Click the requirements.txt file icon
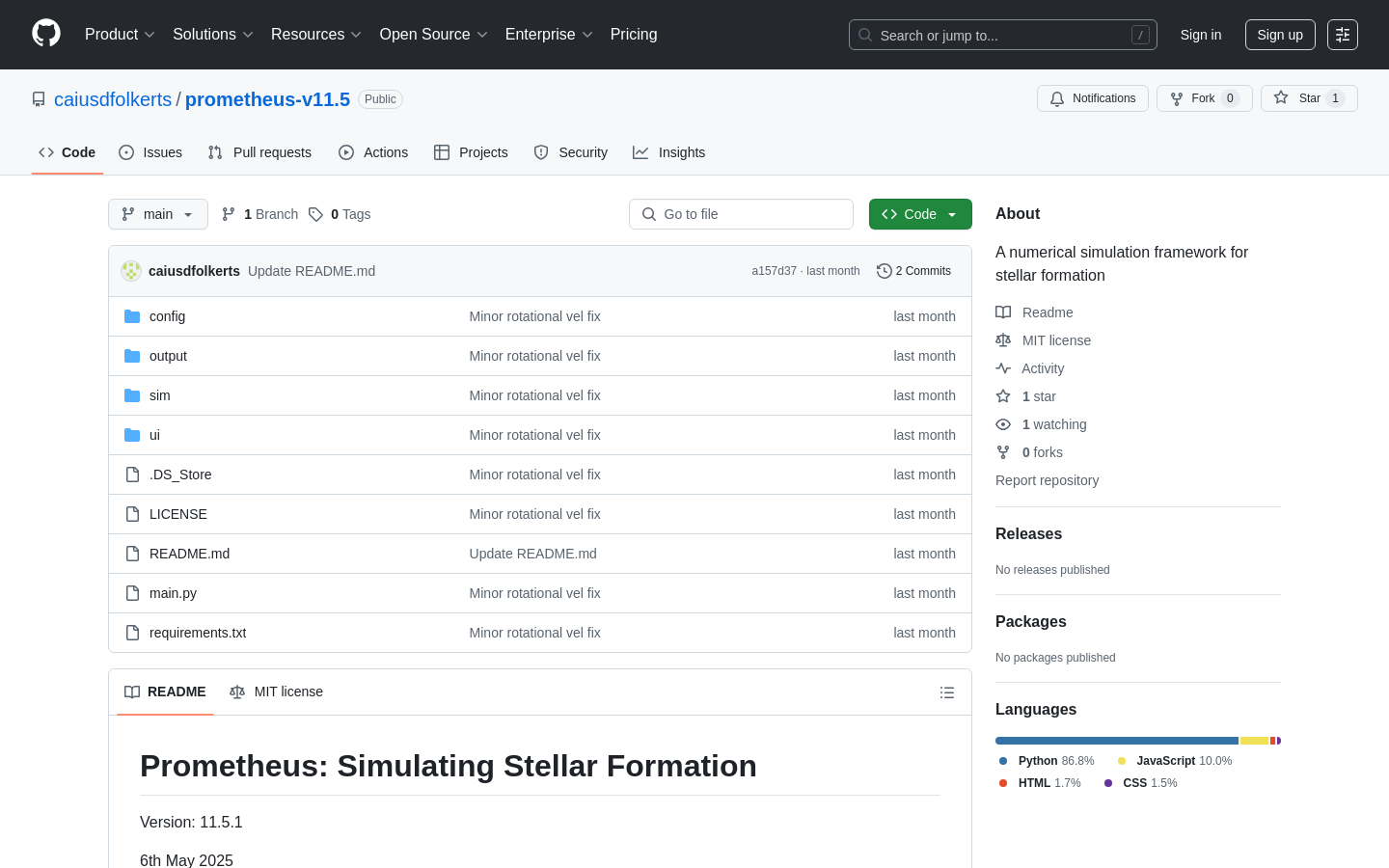Image resolution: width=1389 pixels, height=868 pixels. [132, 633]
